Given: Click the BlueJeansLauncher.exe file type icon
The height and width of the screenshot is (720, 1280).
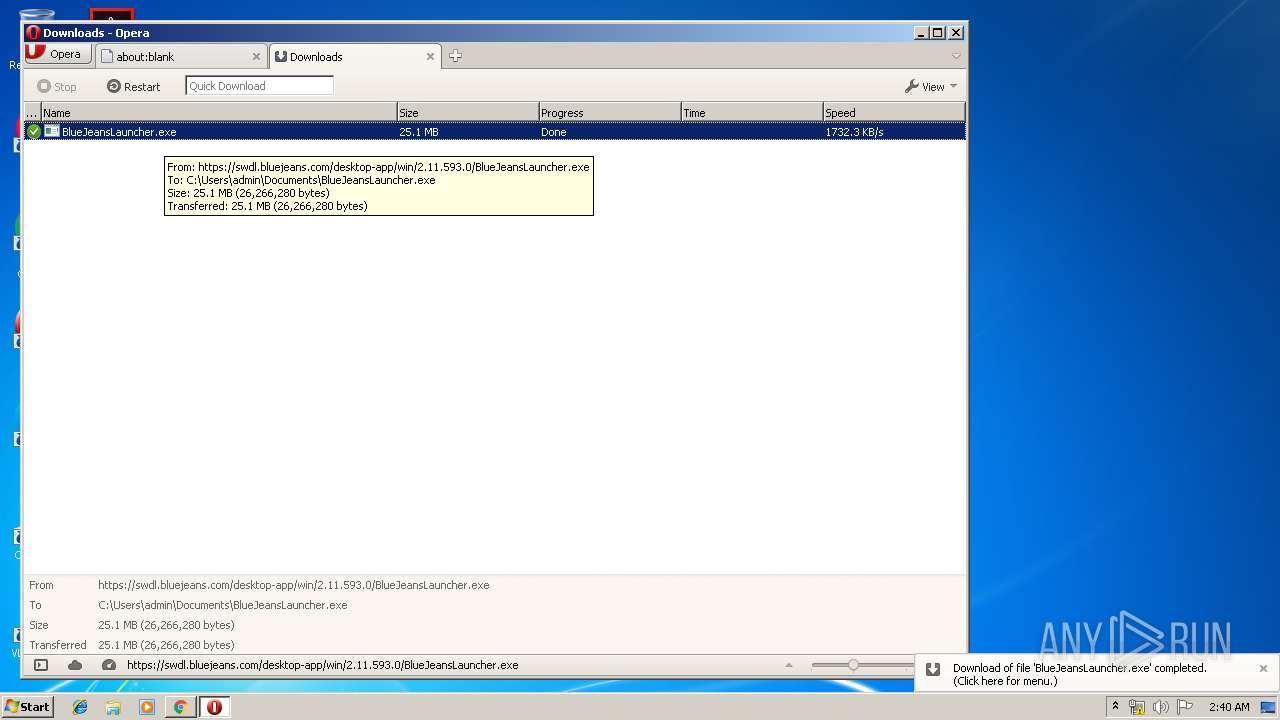Looking at the screenshot, I should pyautogui.click(x=51, y=131).
